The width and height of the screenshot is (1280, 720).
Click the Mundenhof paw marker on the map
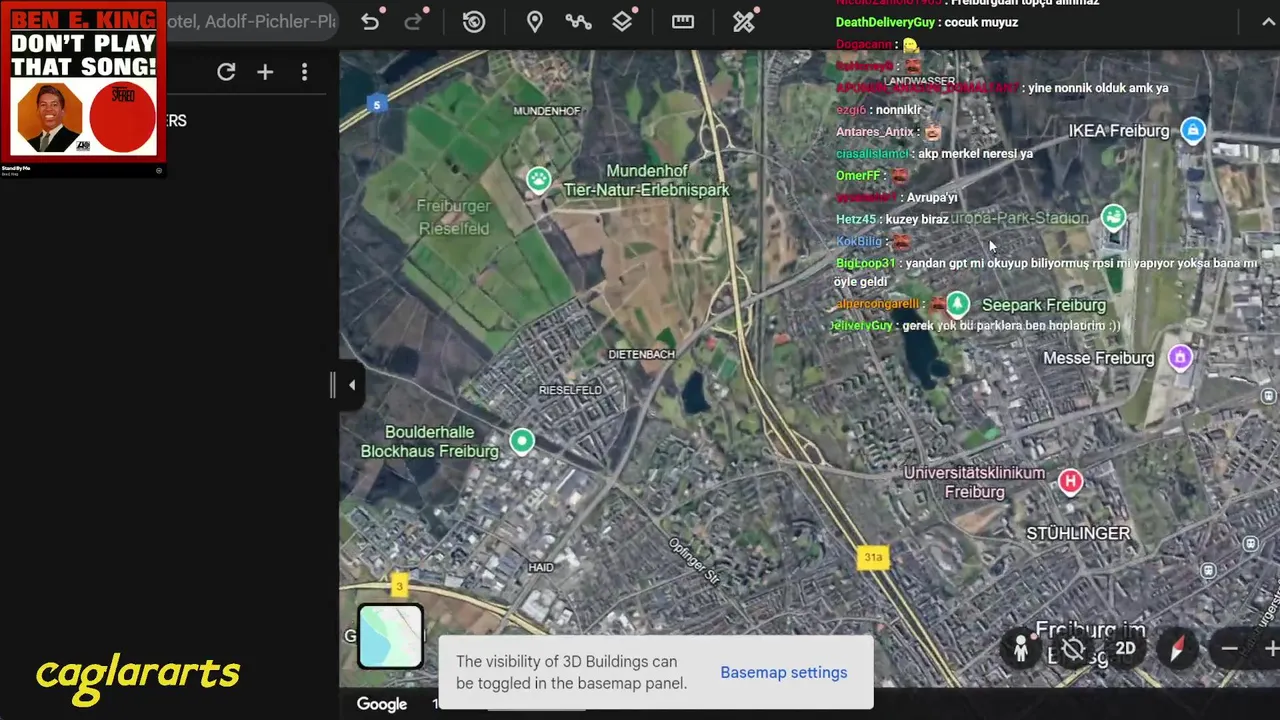tap(539, 180)
